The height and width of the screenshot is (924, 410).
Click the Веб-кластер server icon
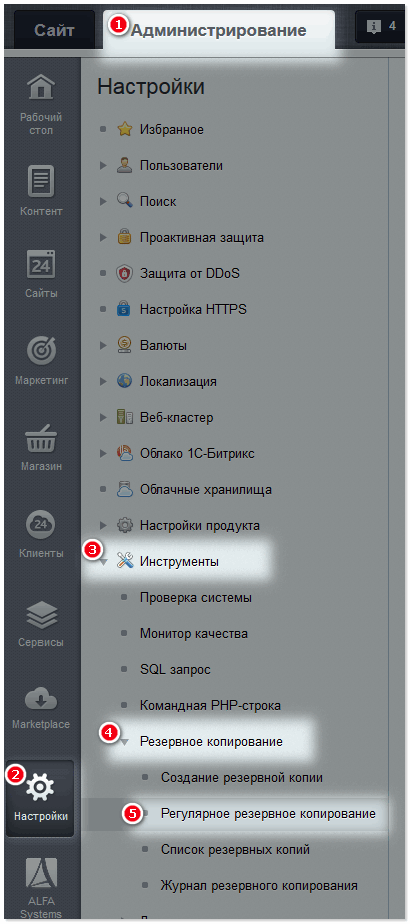tap(124, 418)
